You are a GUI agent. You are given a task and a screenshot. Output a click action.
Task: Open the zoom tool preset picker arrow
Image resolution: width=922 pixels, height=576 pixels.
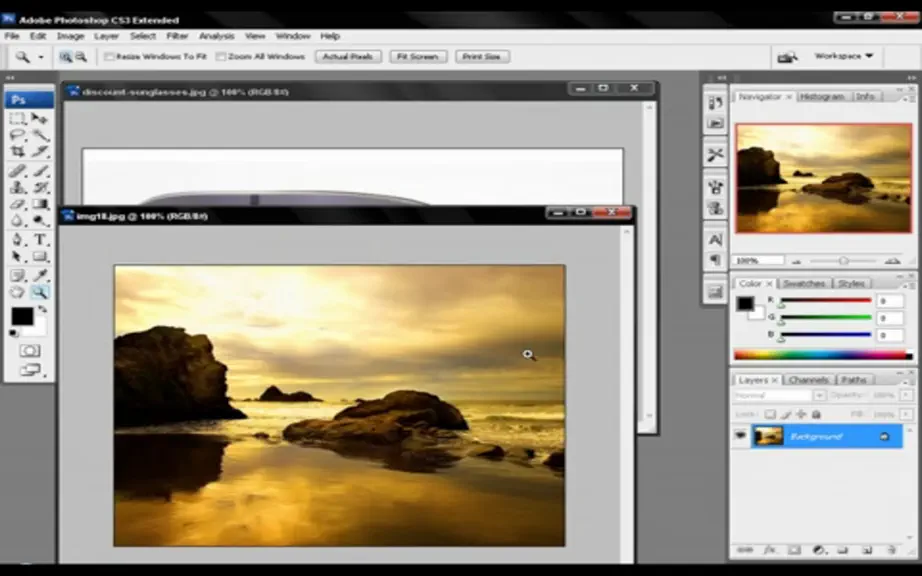pos(41,57)
